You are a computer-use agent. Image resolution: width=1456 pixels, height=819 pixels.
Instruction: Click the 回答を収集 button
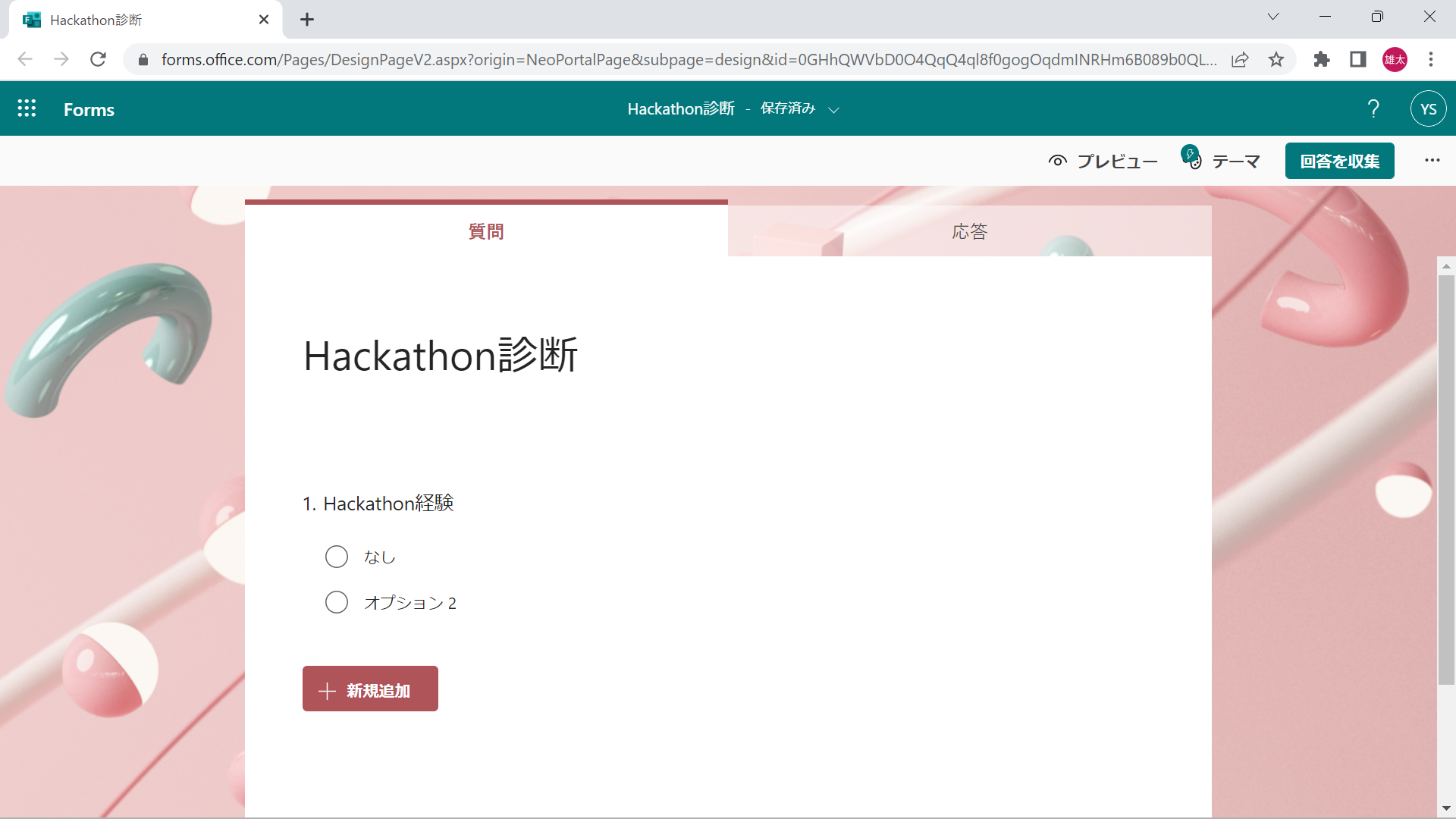[x=1339, y=161]
